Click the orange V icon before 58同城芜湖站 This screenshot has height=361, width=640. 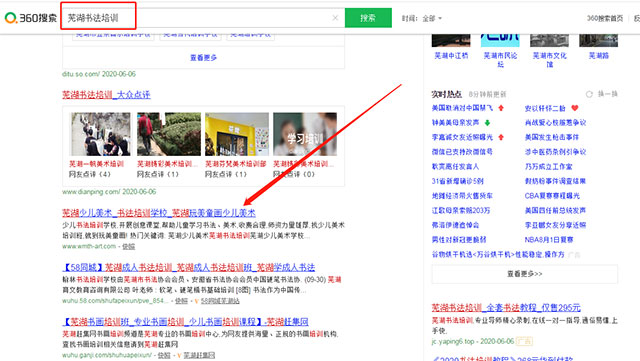tap(196, 301)
